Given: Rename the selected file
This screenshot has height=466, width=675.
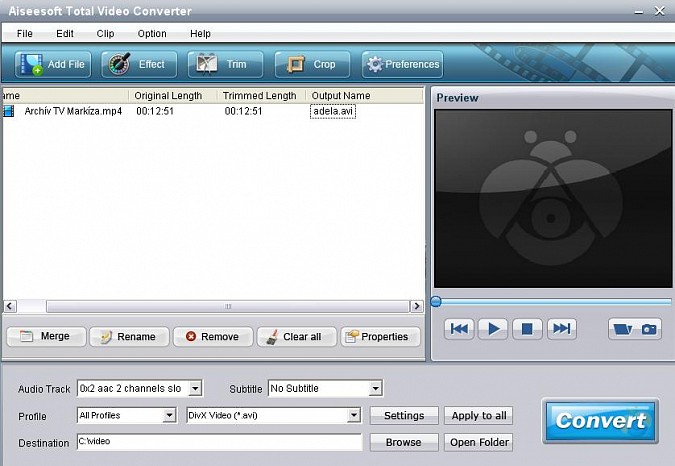Looking at the screenshot, I should [x=129, y=336].
